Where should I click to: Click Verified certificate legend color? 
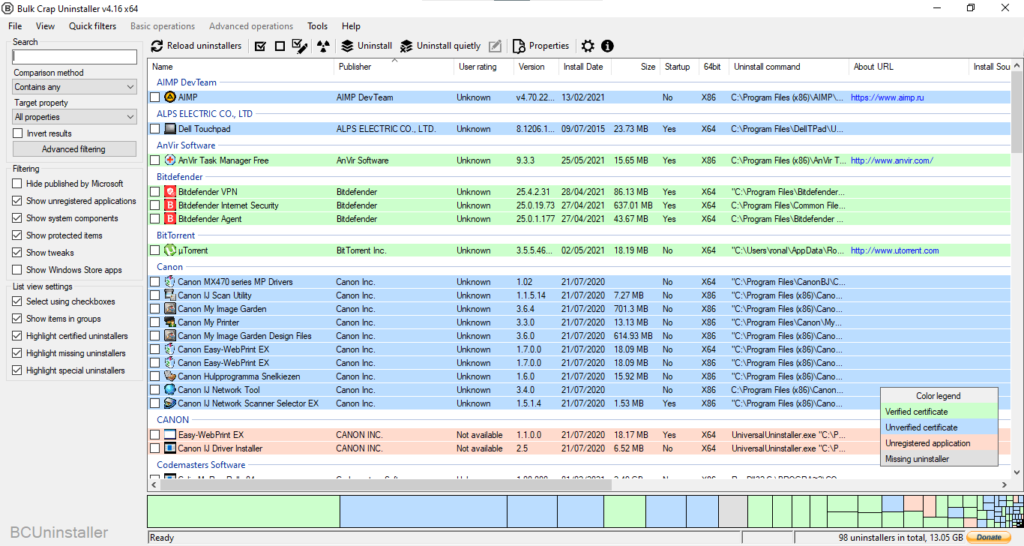pos(939,411)
